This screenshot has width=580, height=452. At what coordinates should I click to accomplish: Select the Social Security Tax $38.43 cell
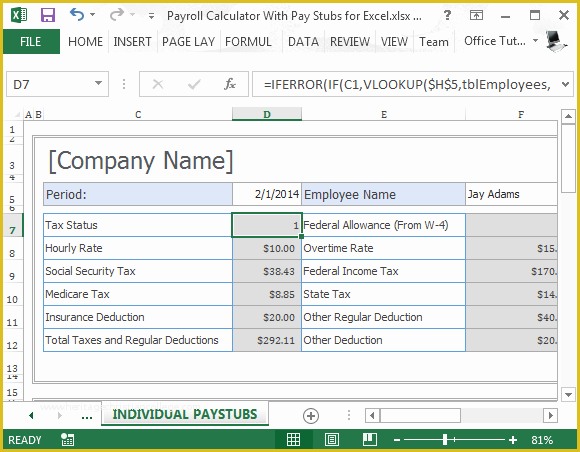[x=267, y=271]
